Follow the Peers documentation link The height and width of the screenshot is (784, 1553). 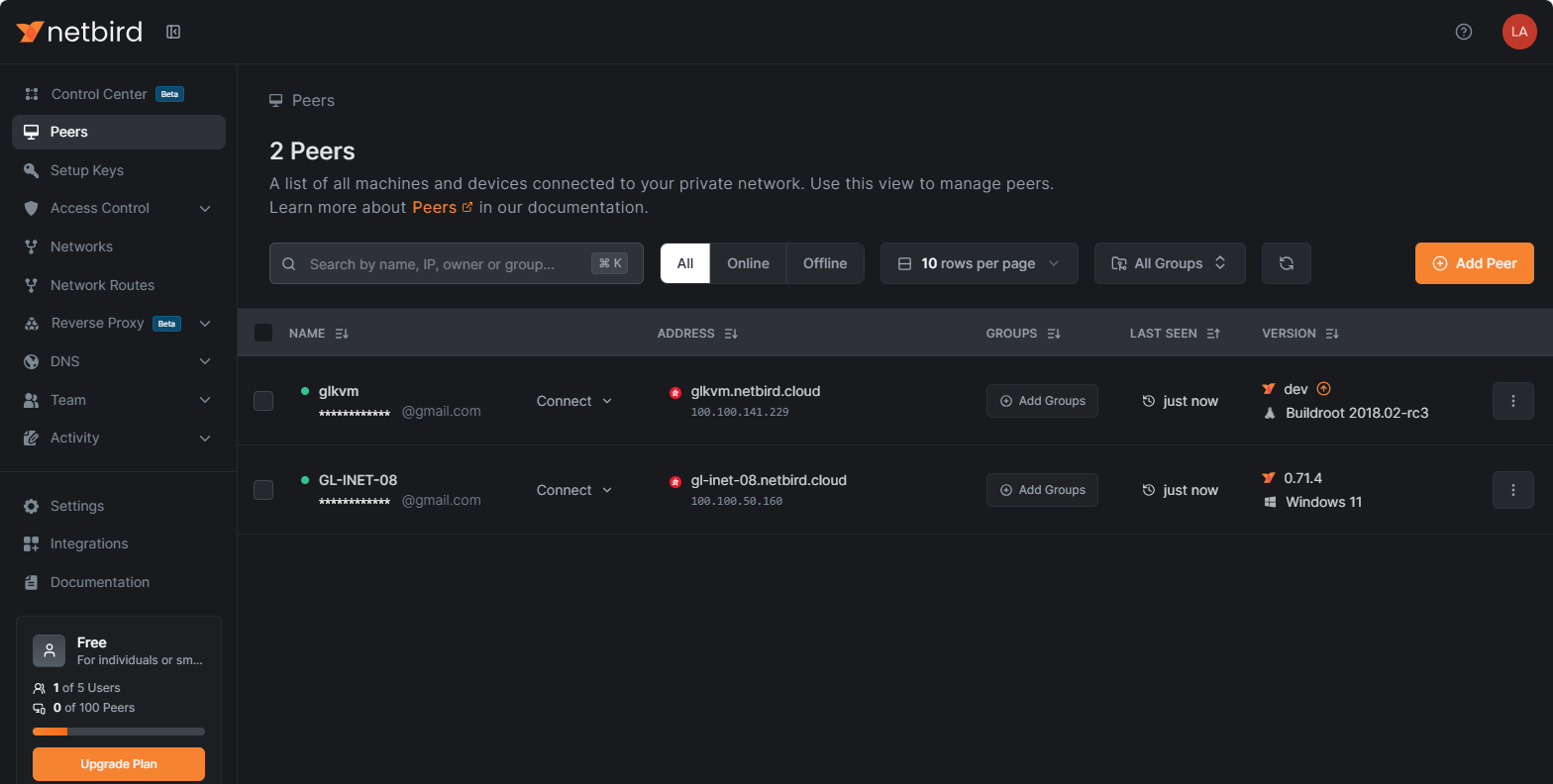tap(442, 207)
